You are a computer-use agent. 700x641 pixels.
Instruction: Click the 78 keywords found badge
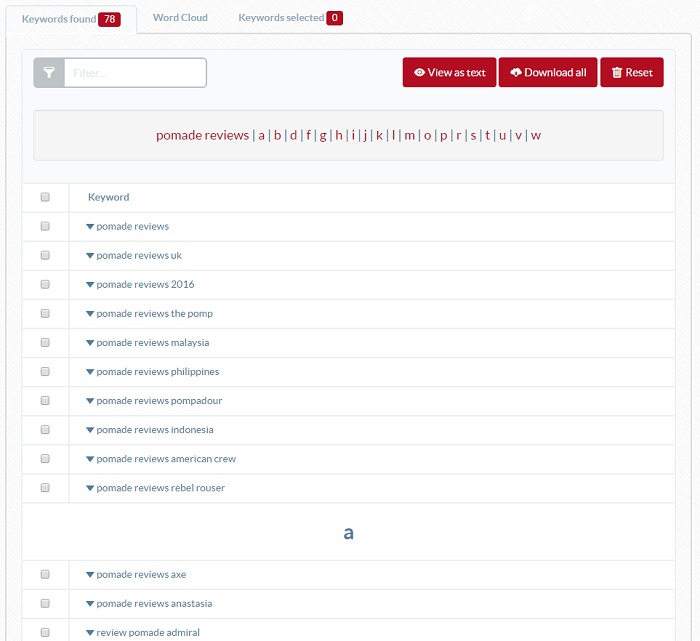pos(110,19)
